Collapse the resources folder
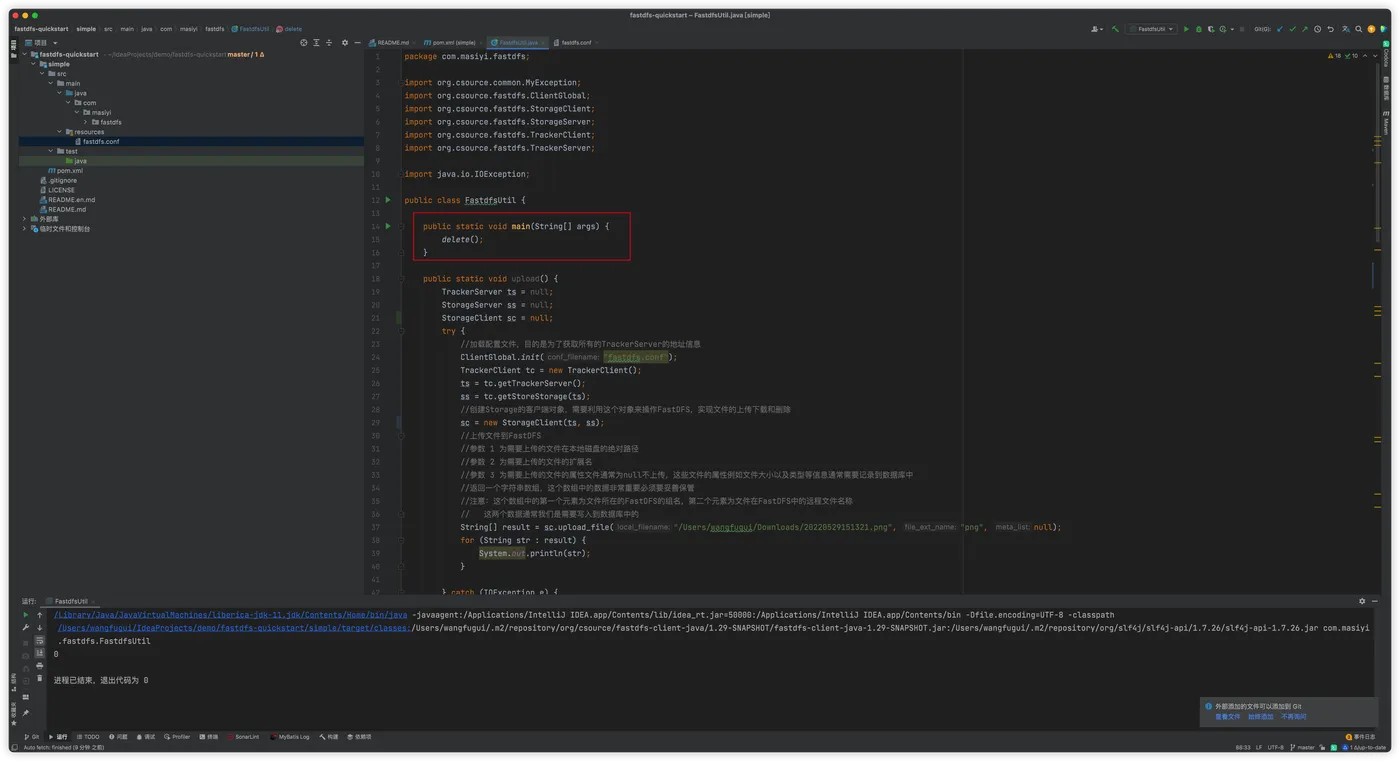Viewport: 1400px width, 761px height. [x=59, y=132]
